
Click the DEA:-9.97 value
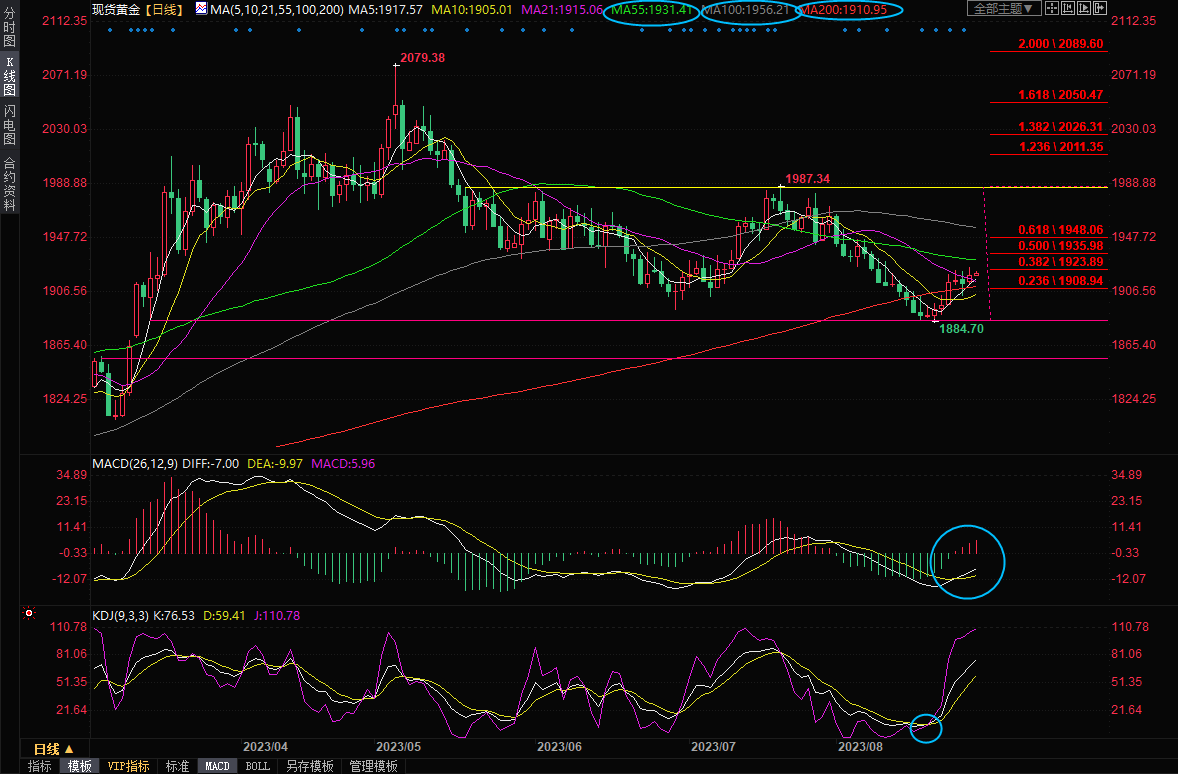[275, 464]
